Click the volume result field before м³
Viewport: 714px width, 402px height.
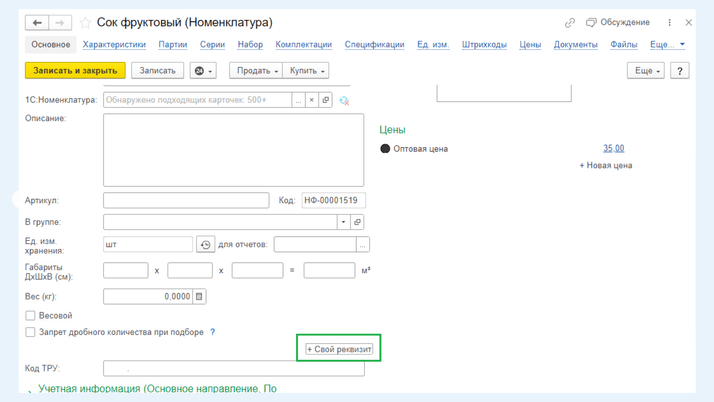point(329,270)
